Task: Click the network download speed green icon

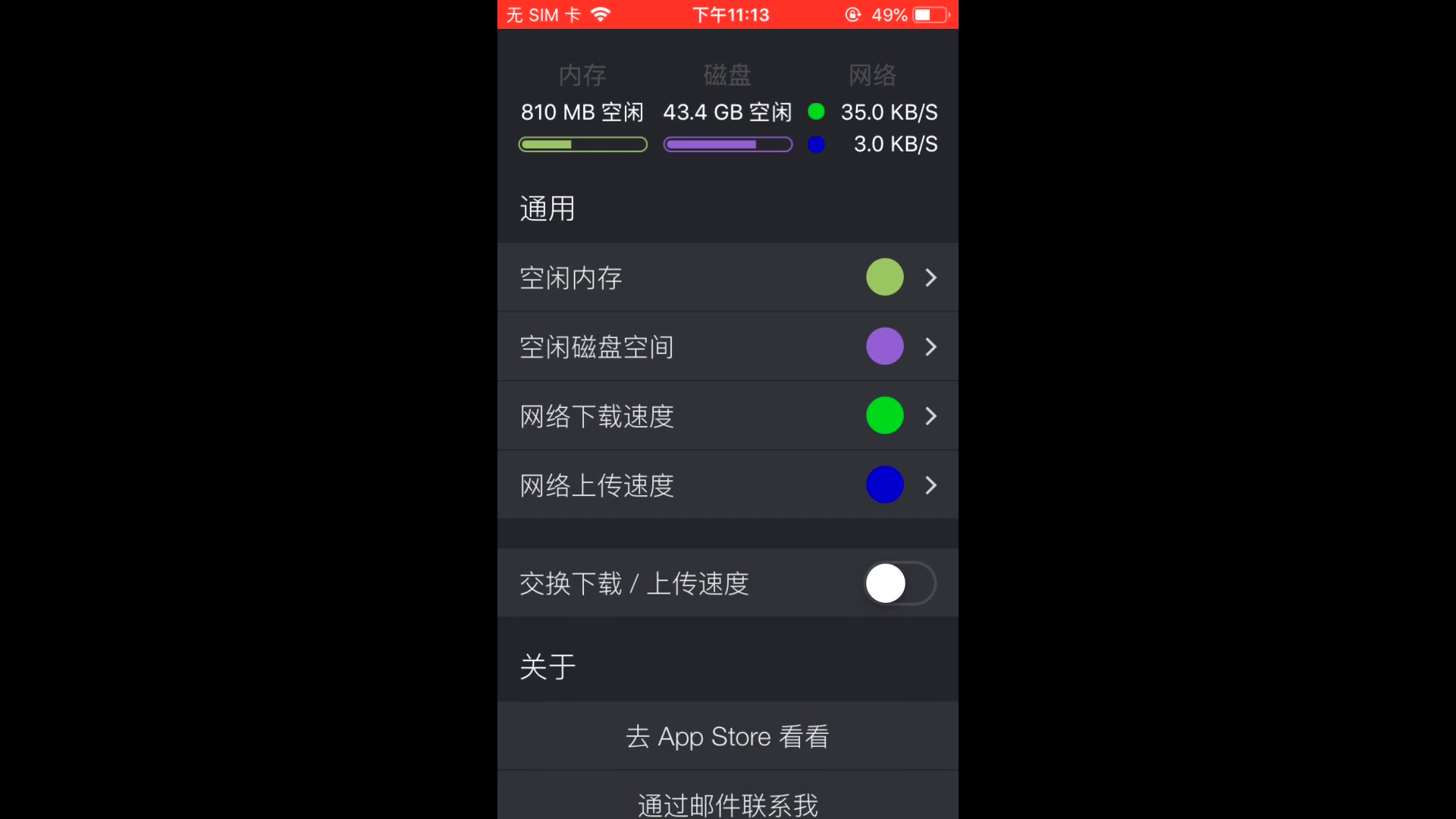Action: [885, 415]
